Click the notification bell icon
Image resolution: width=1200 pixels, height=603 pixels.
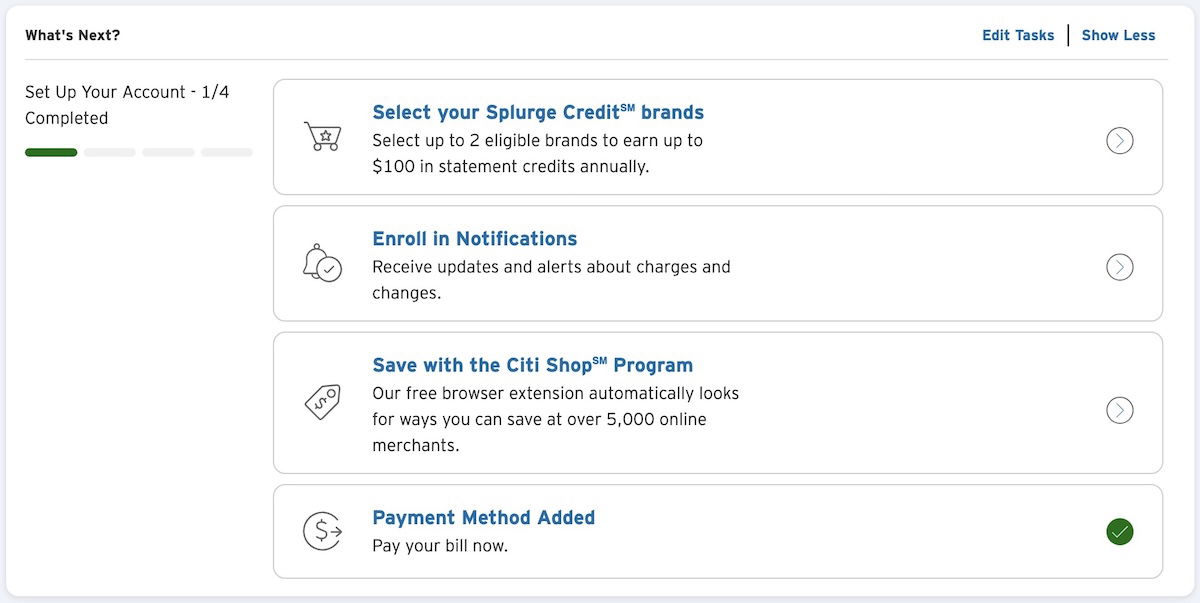(322, 263)
